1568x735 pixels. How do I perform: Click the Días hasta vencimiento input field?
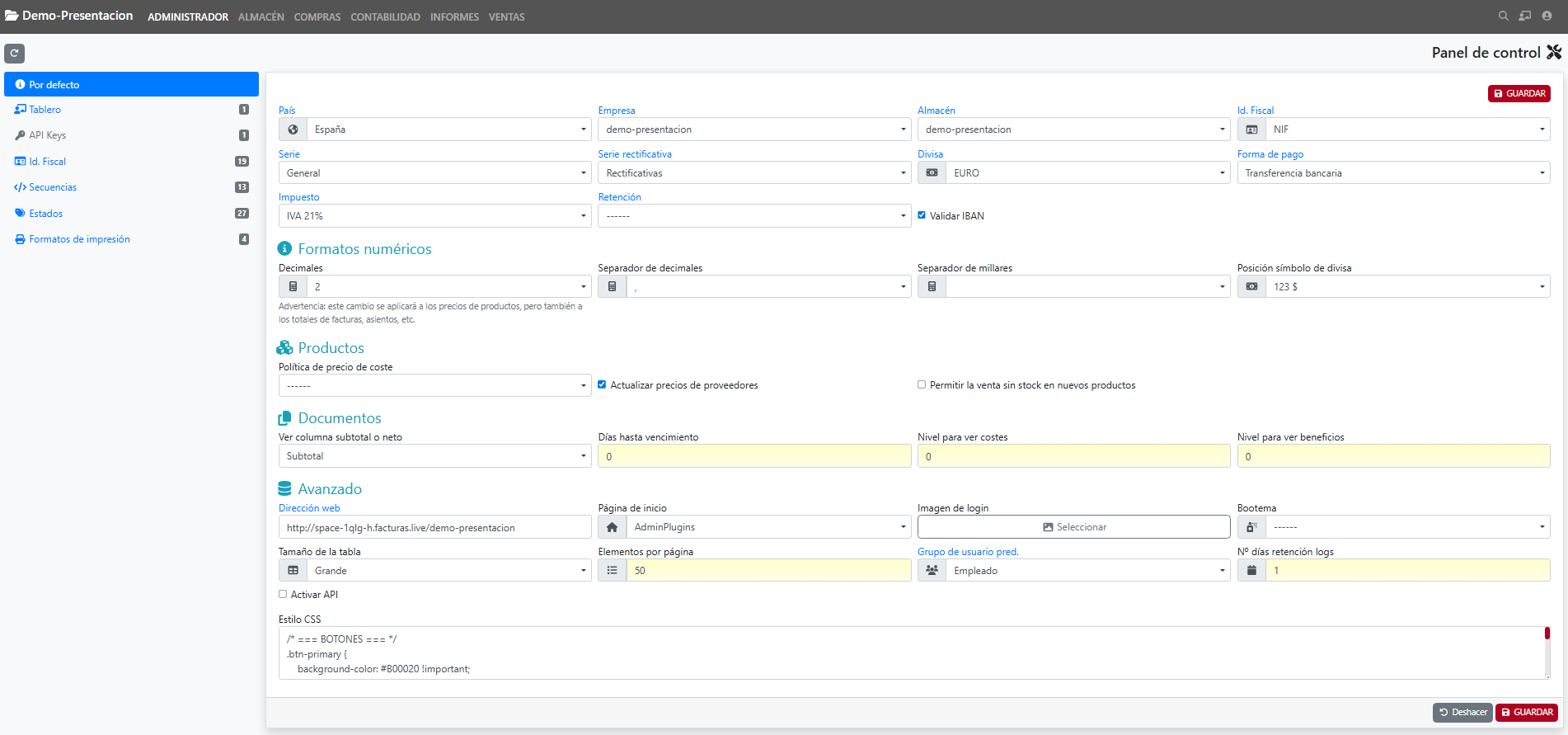tap(753, 456)
